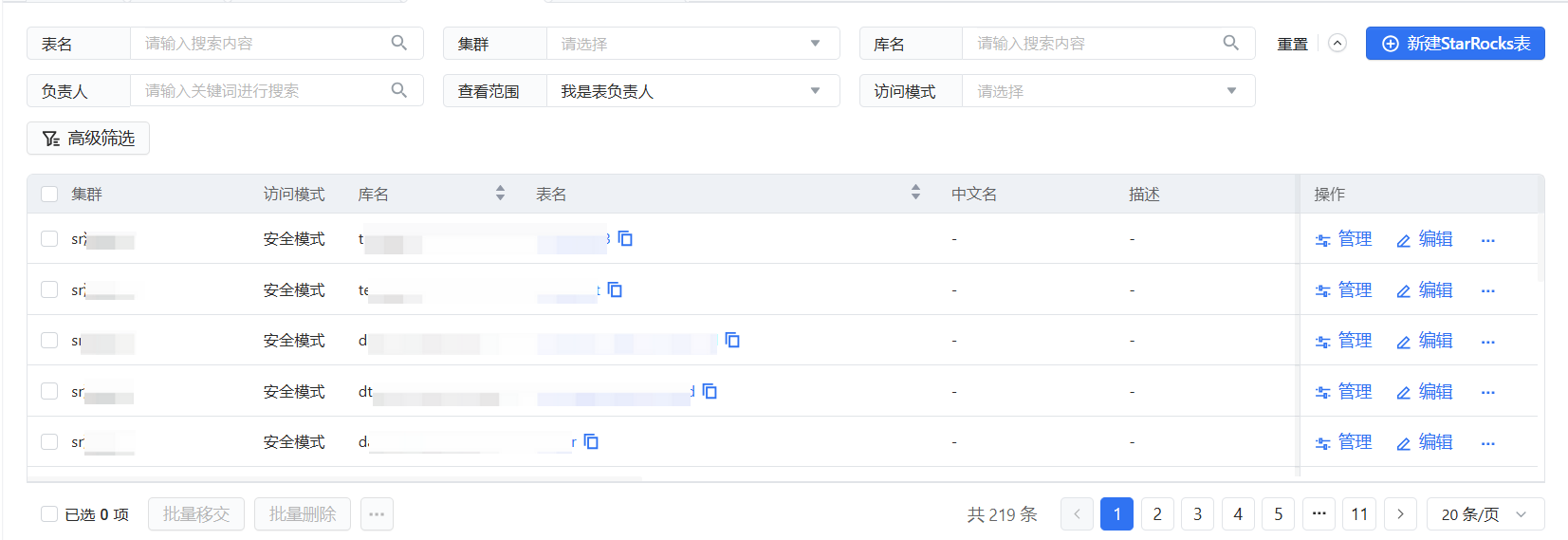Click 新建StarRocks表 button
The width and height of the screenshot is (1568, 540).
1455,44
